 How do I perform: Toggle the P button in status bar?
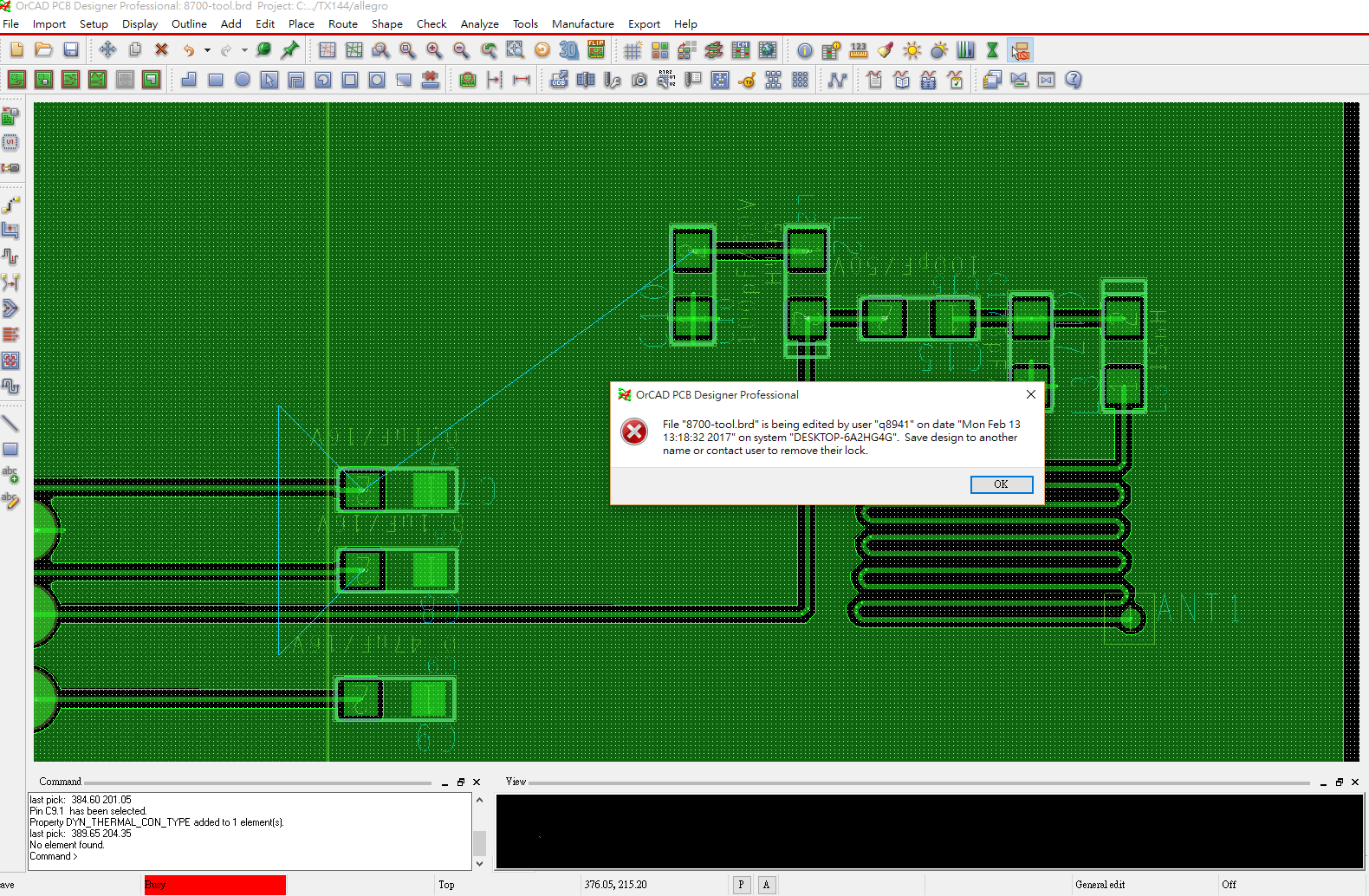point(741,885)
